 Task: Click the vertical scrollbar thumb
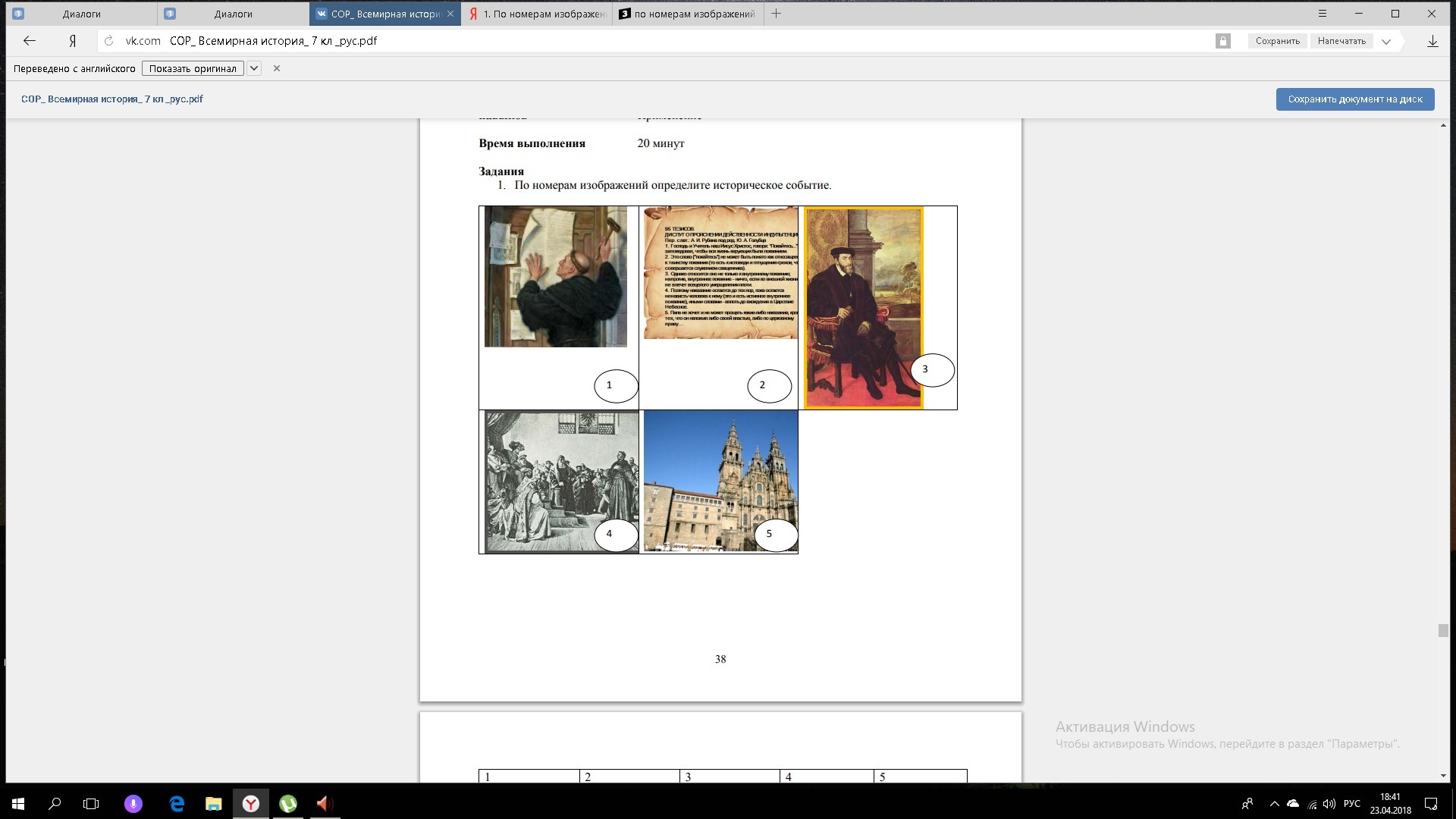click(x=1442, y=630)
